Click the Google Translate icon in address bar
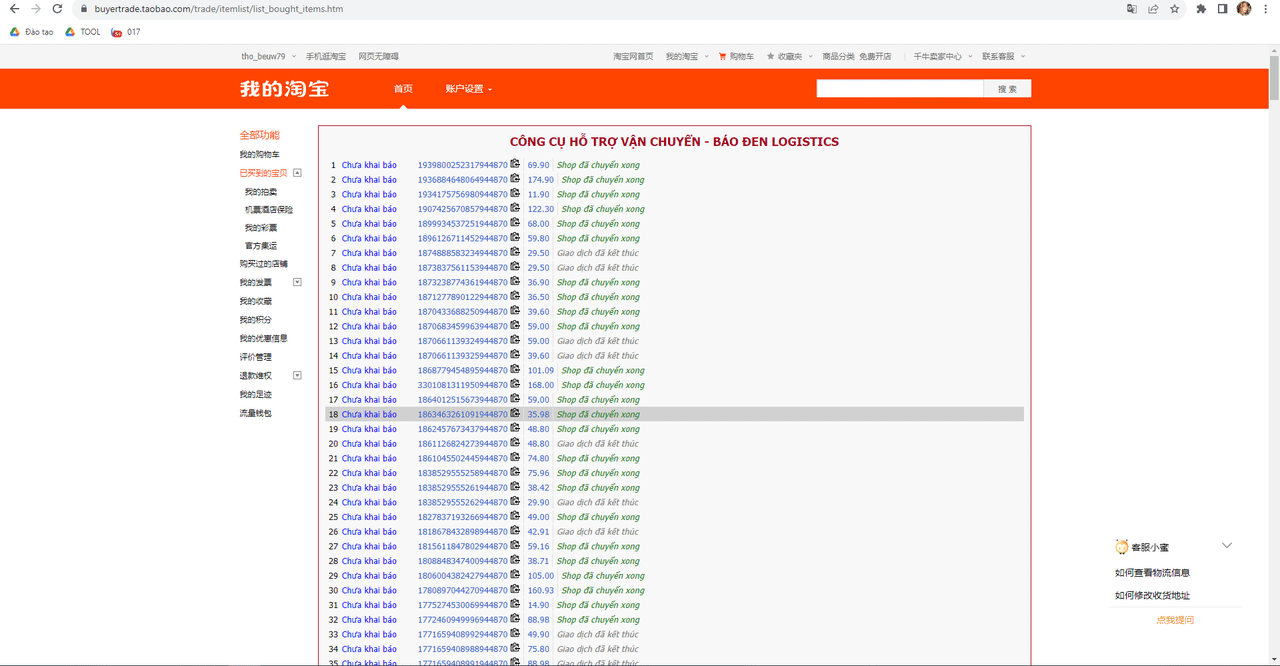This screenshot has width=1280, height=666. (1132, 9)
